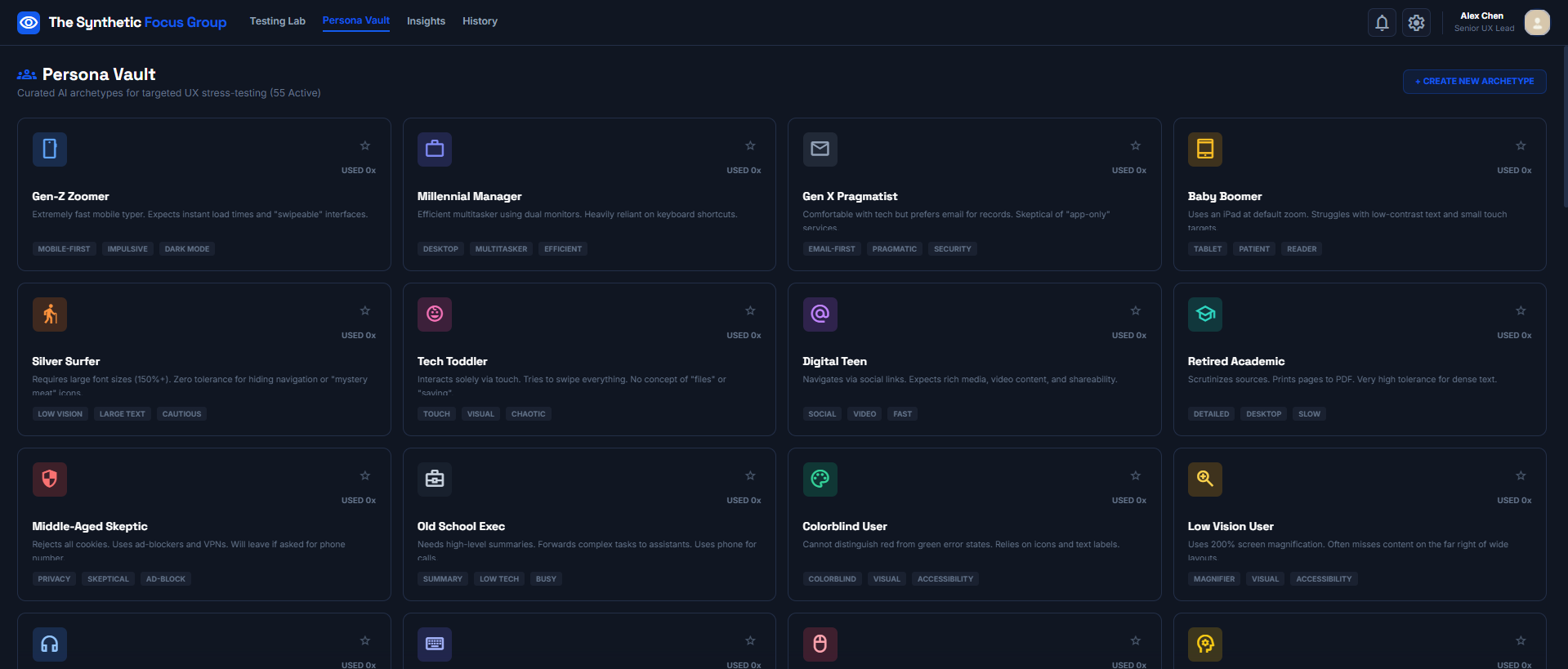The height and width of the screenshot is (669, 1568).
Task: Star the Middle-Aged Skeptic persona
Action: tap(365, 475)
